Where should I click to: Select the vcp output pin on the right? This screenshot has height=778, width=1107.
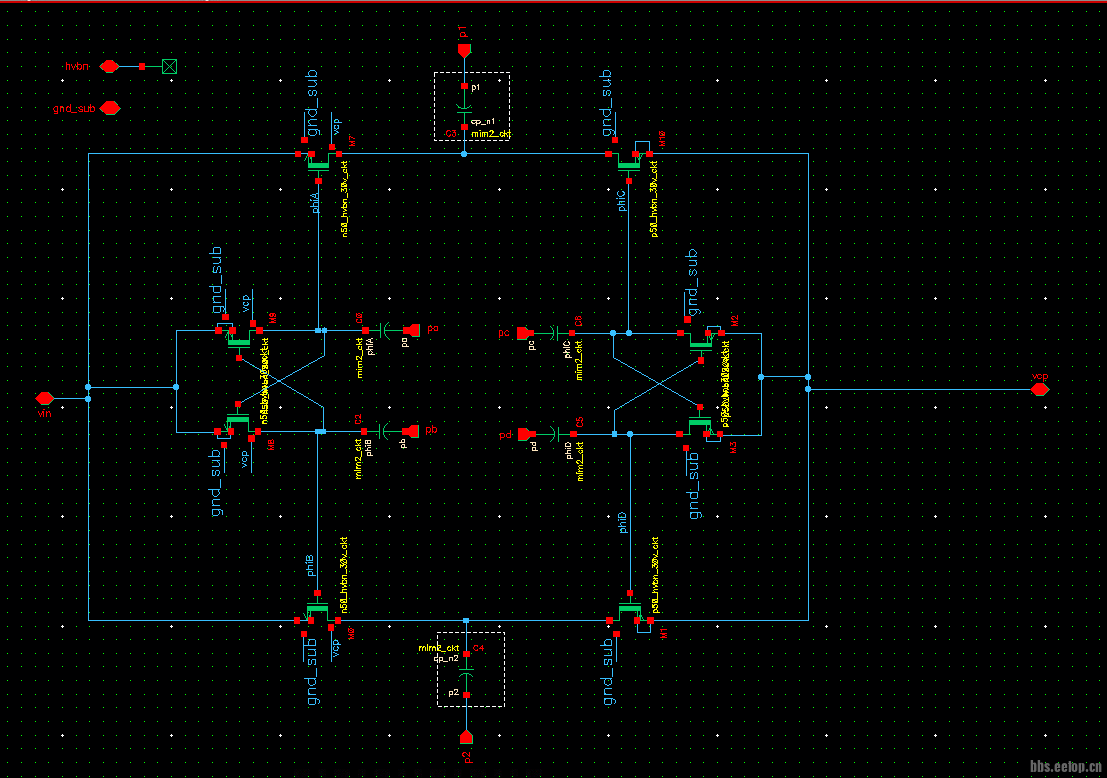click(x=1040, y=389)
